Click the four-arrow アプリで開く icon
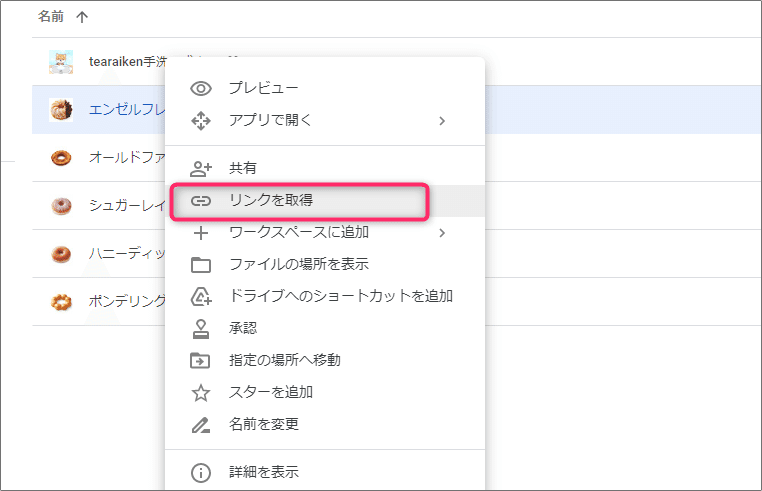Viewport: 762px width, 491px height. click(x=201, y=121)
